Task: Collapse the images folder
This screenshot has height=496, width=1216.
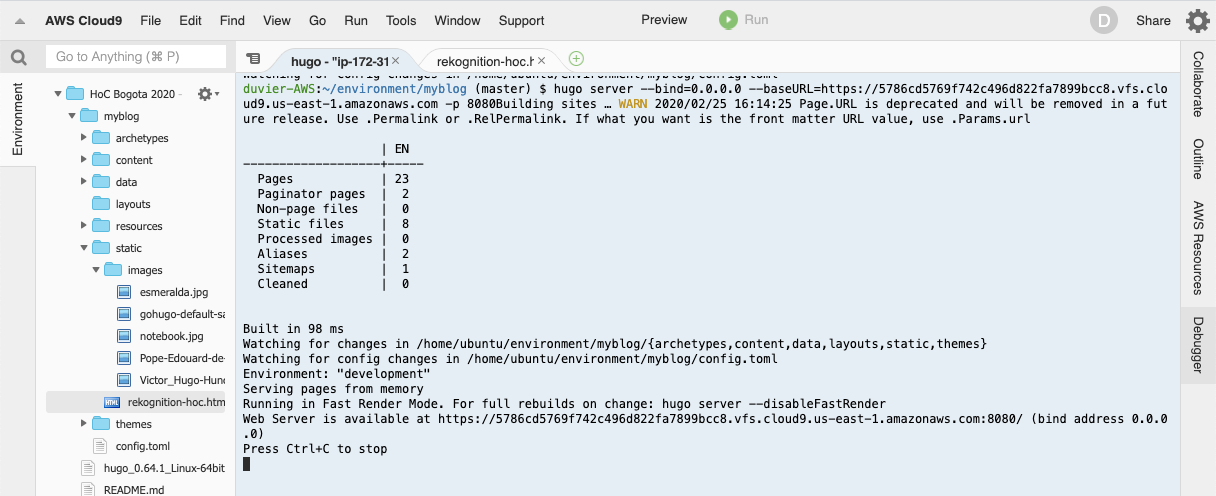Action: [97, 270]
